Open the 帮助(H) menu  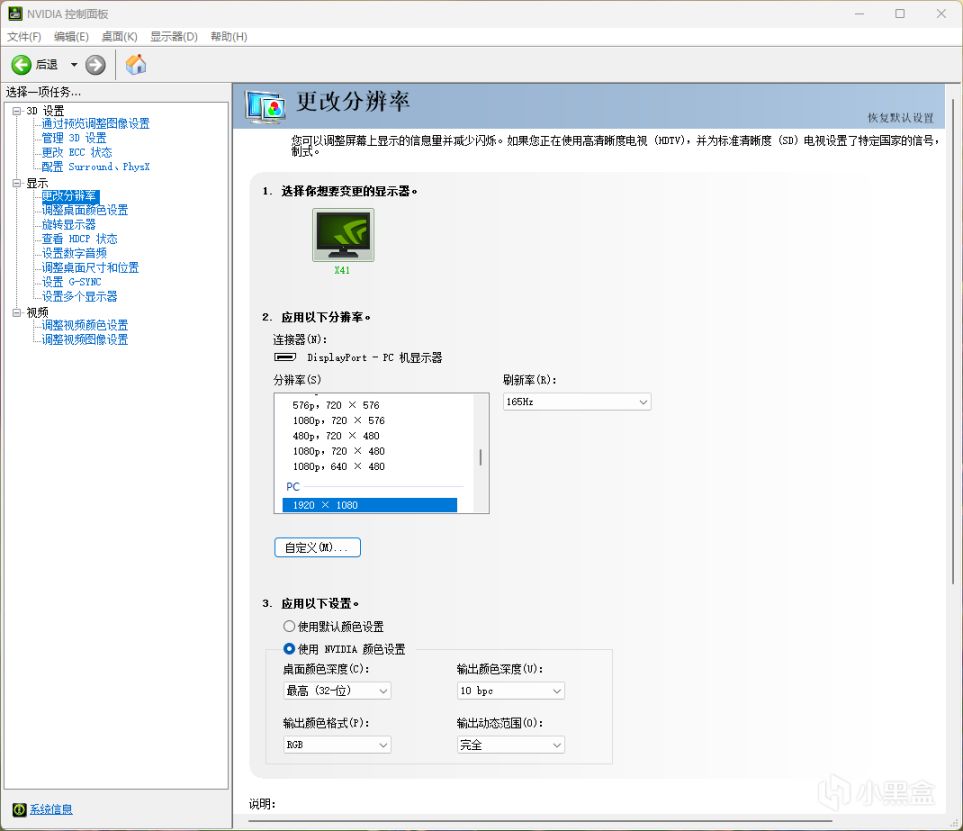[228, 37]
